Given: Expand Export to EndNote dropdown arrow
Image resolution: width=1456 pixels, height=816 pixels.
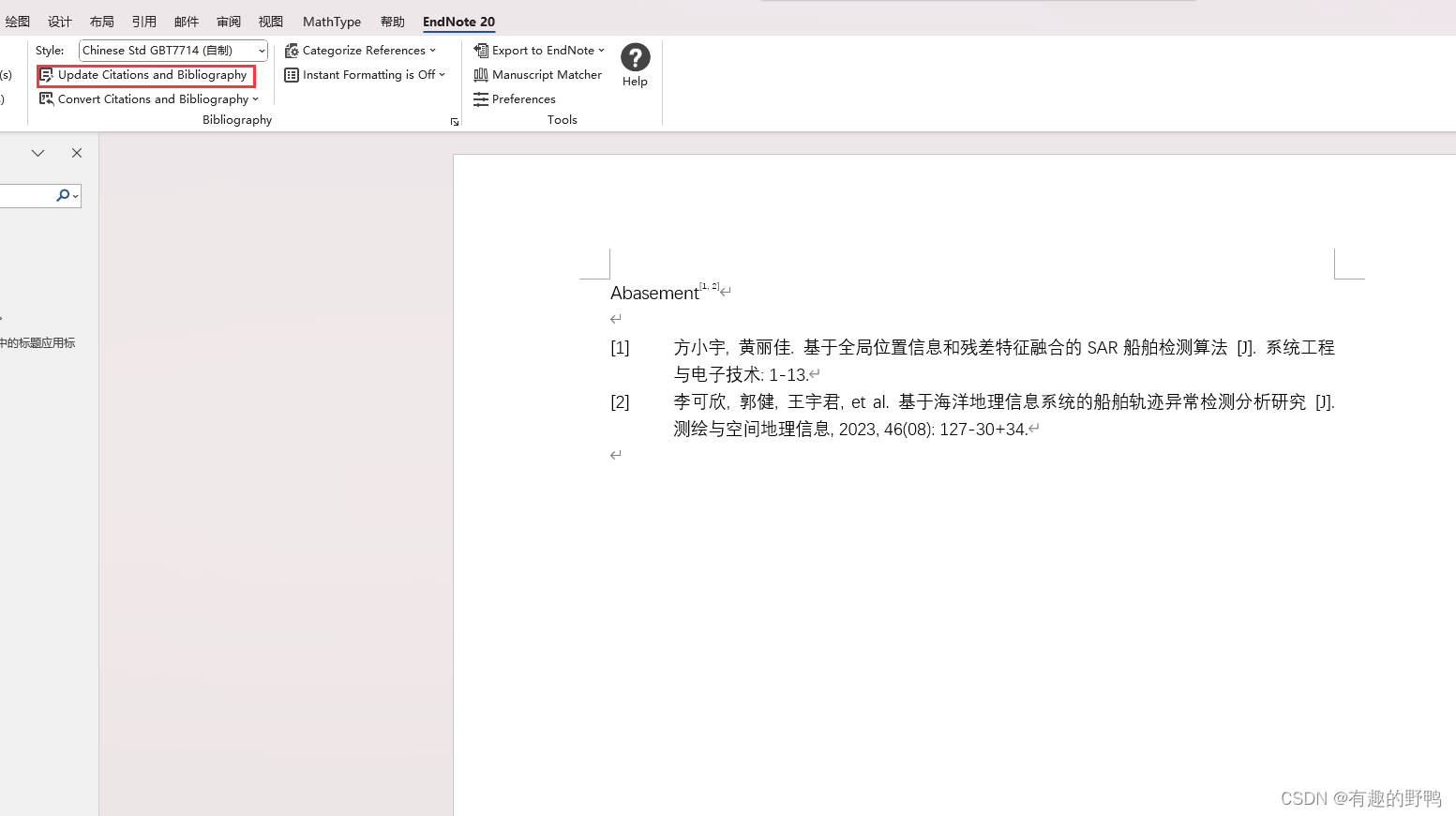Looking at the screenshot, I should tap(601, 51).
